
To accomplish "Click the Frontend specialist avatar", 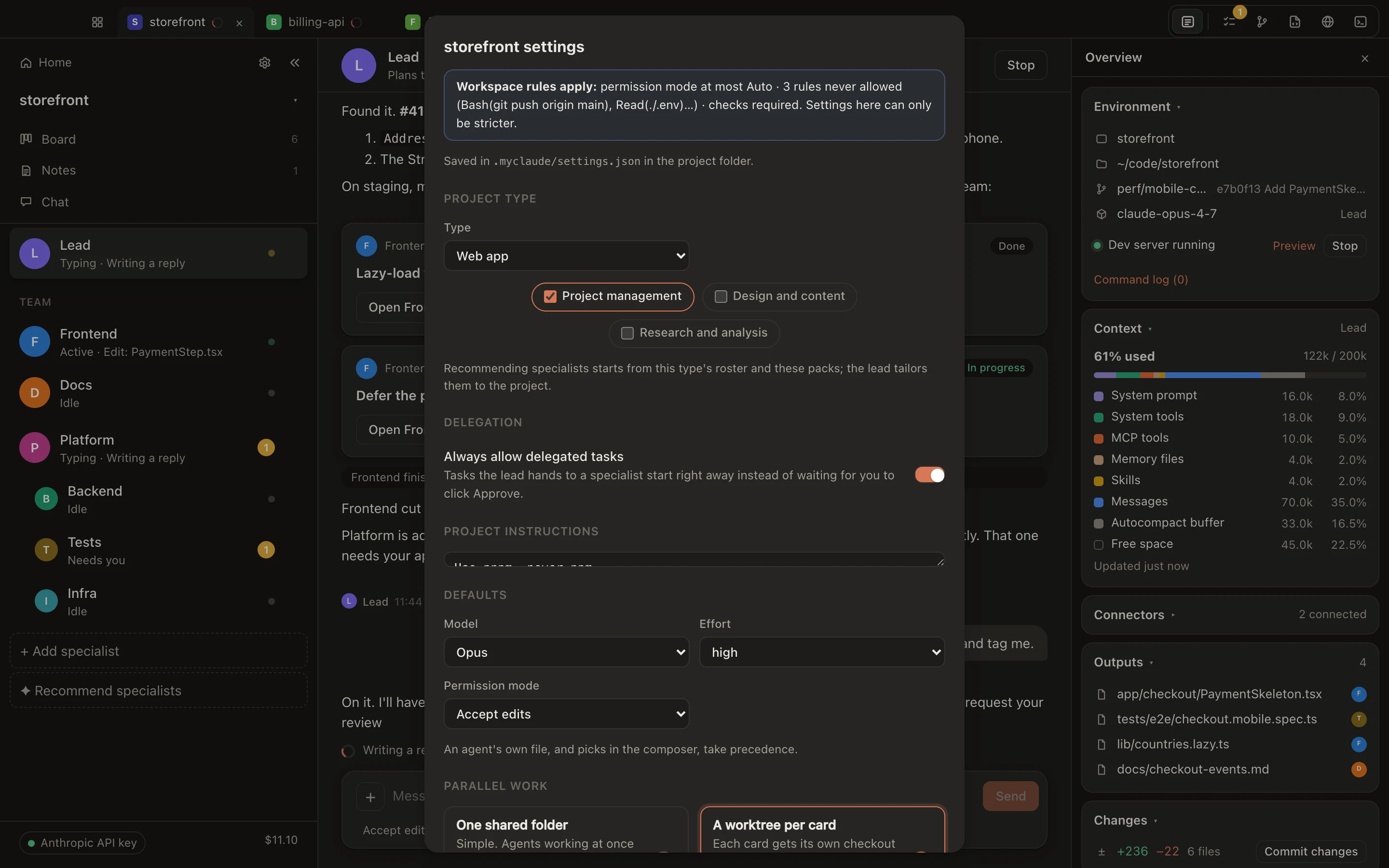I will point(34,341).
